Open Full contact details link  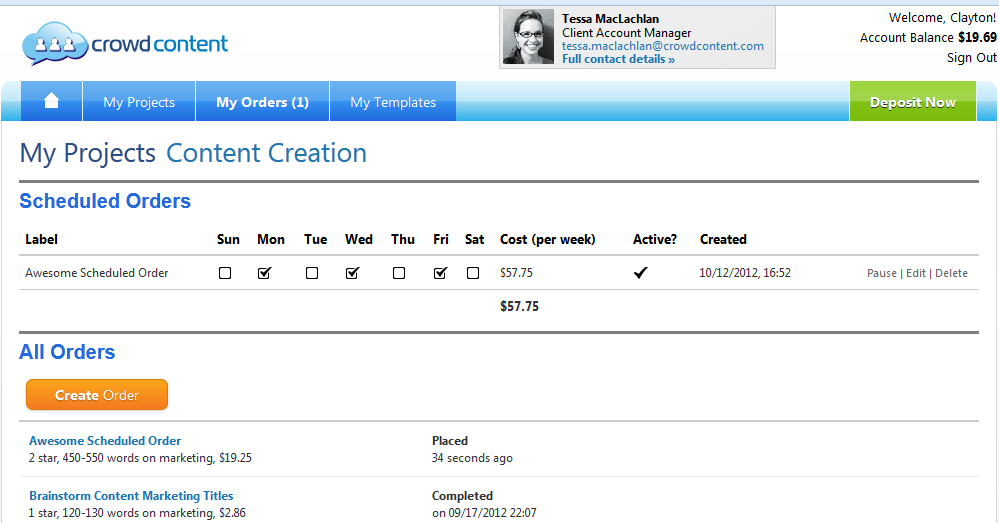pyautogui.click(x=618, y=59)
